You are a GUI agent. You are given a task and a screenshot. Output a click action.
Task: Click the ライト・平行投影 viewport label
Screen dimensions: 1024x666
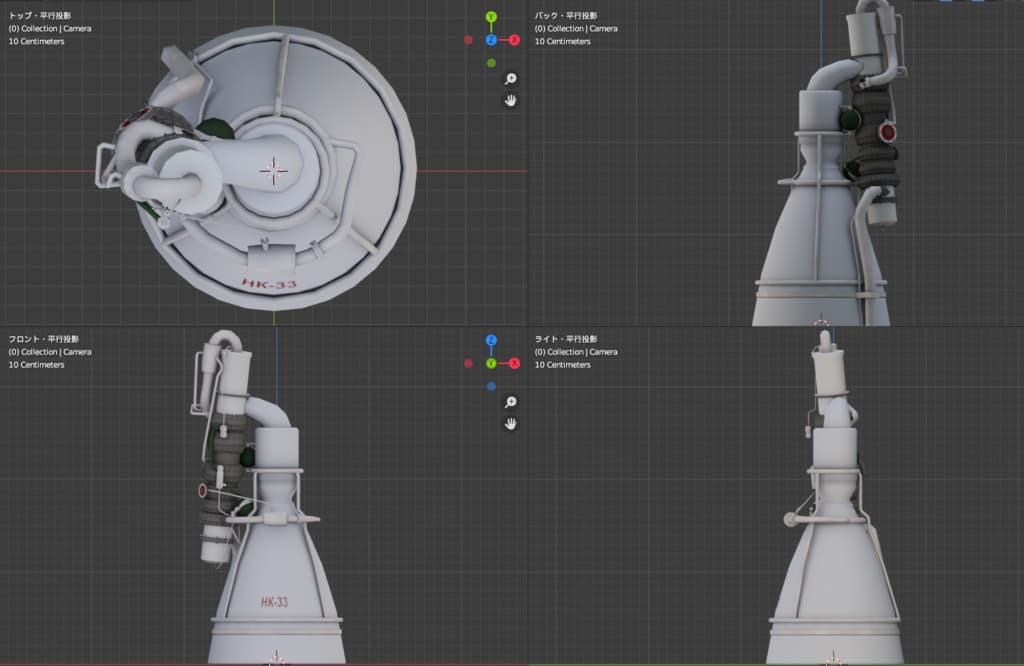[x=565, y=339]
